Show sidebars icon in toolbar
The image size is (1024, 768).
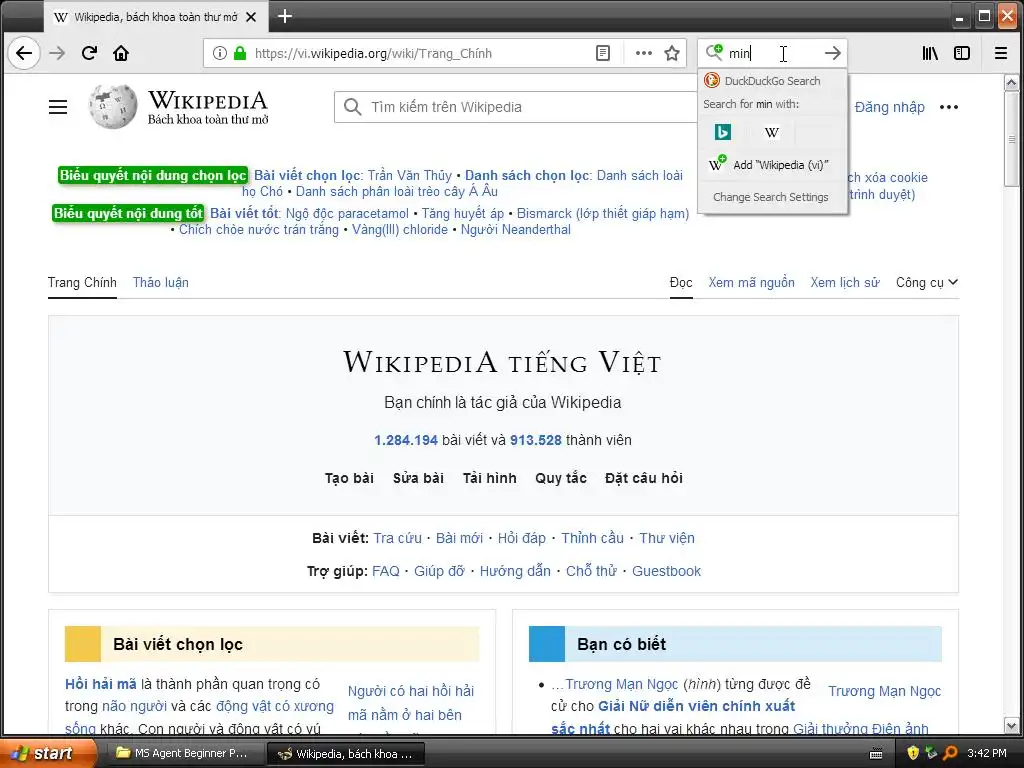pos(962,53)
